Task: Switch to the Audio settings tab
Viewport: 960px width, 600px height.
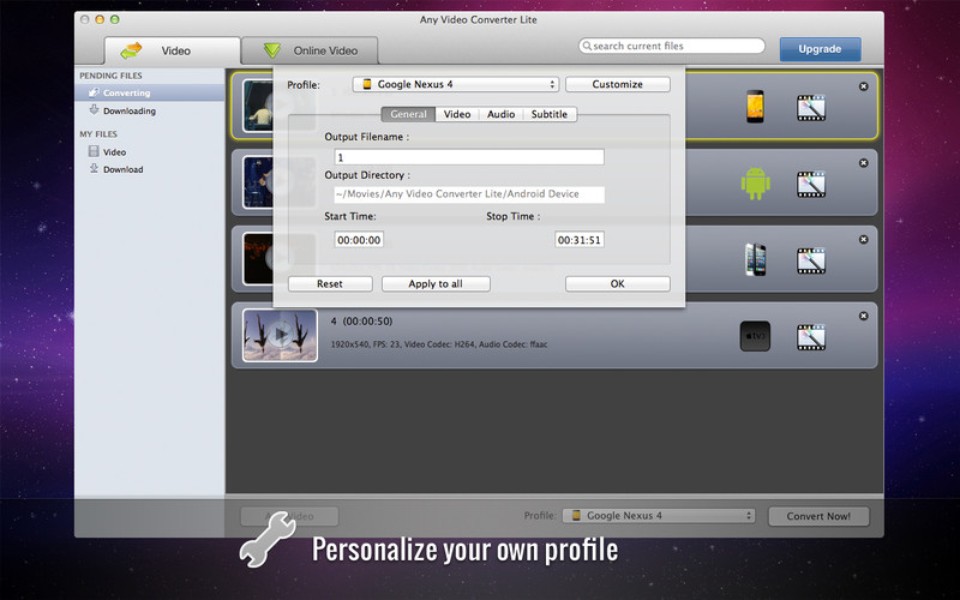Action: 501,114
